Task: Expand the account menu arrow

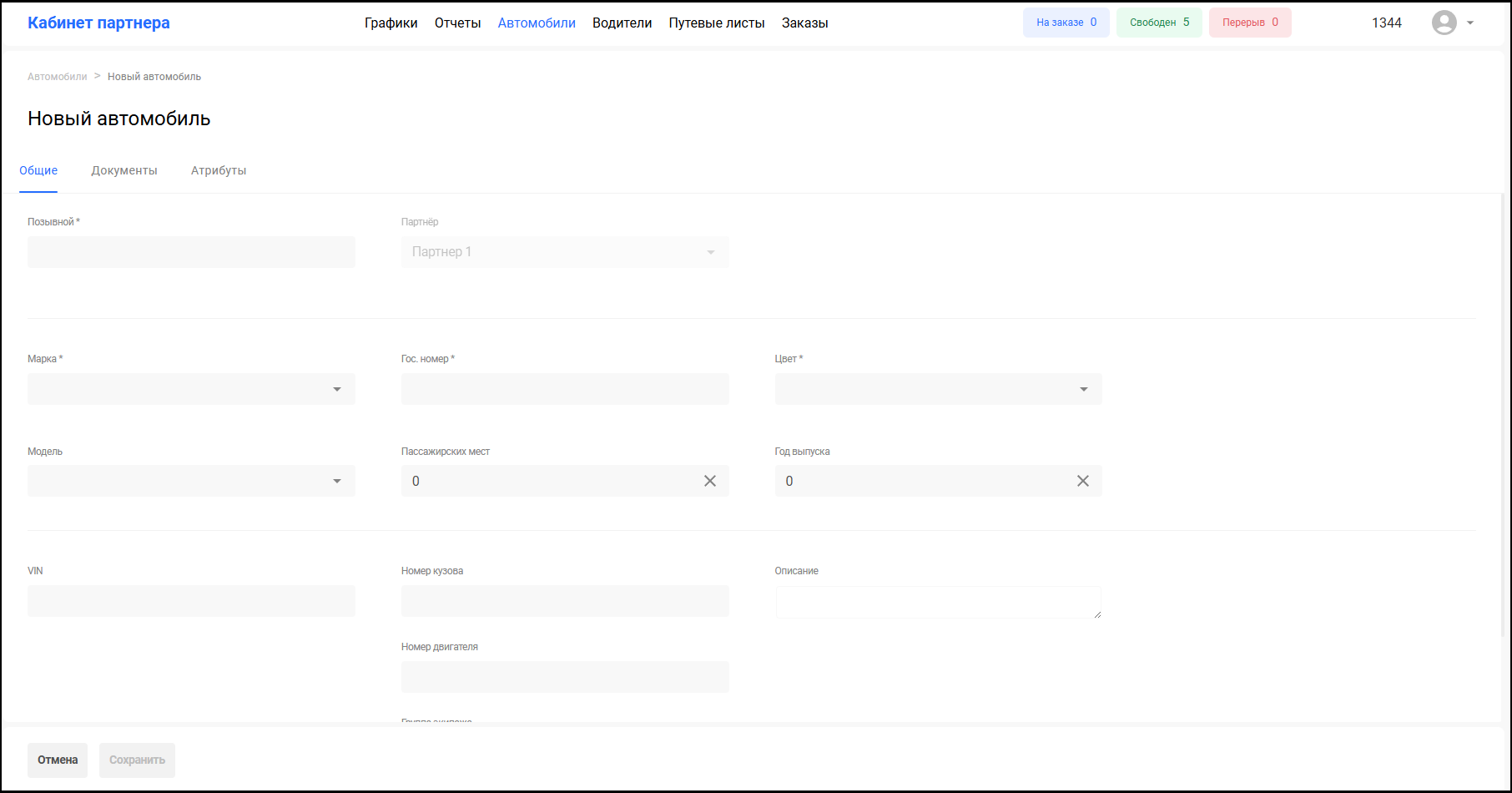Action: point(1470,23)
